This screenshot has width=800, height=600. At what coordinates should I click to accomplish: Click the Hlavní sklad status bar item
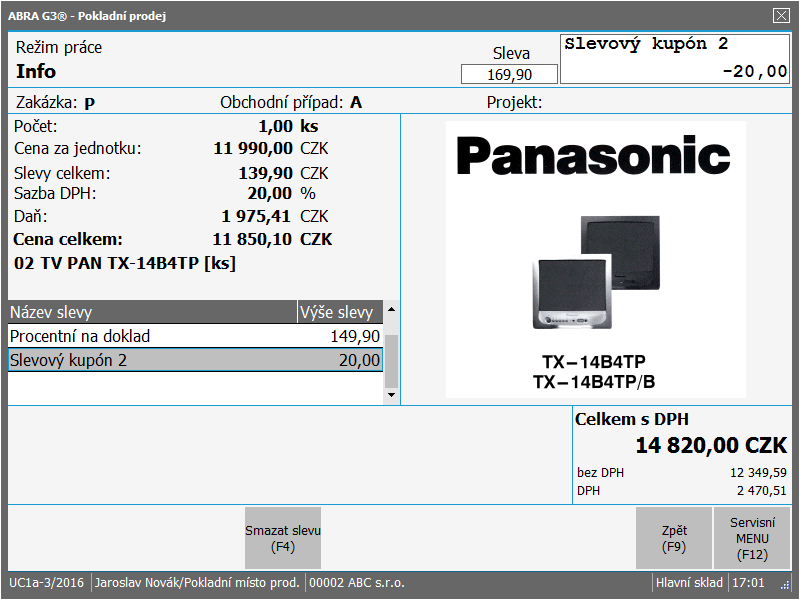pyautogui.click(x=689, y=582)
